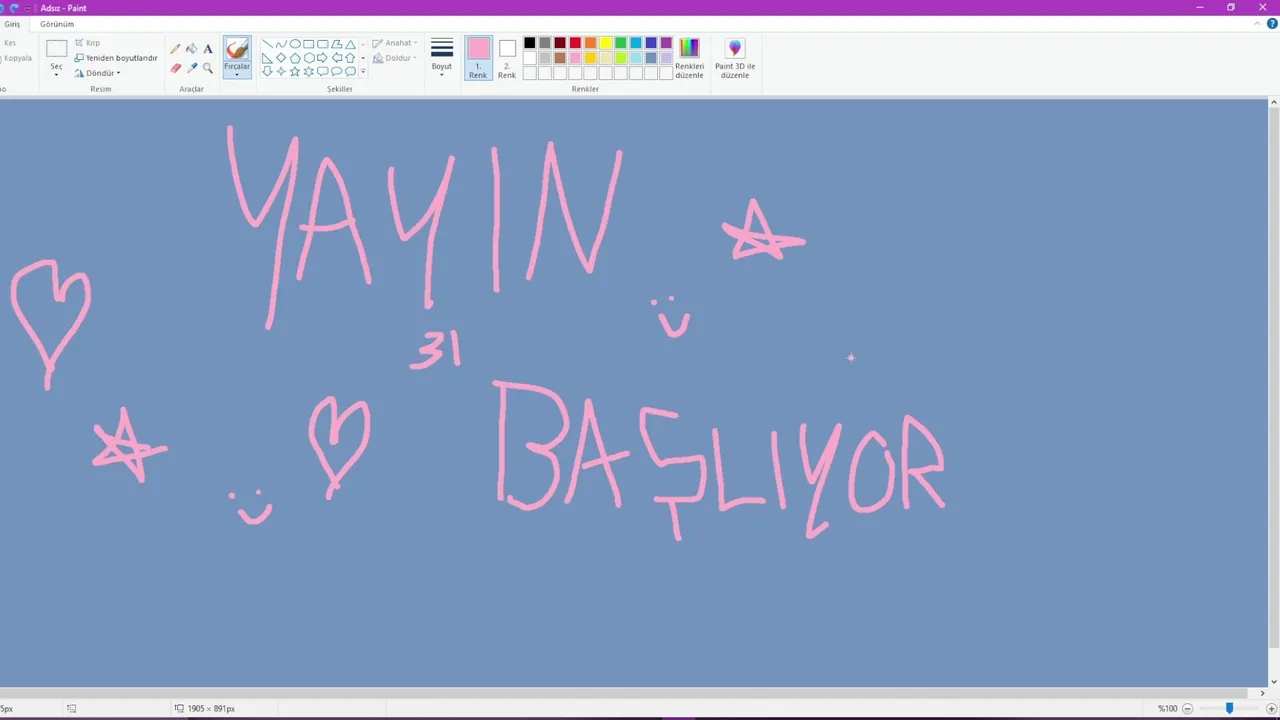Click the vertical scrollbar down arrow
The height and width of the screenshot is (720, 1280).
click(1273, 680)
